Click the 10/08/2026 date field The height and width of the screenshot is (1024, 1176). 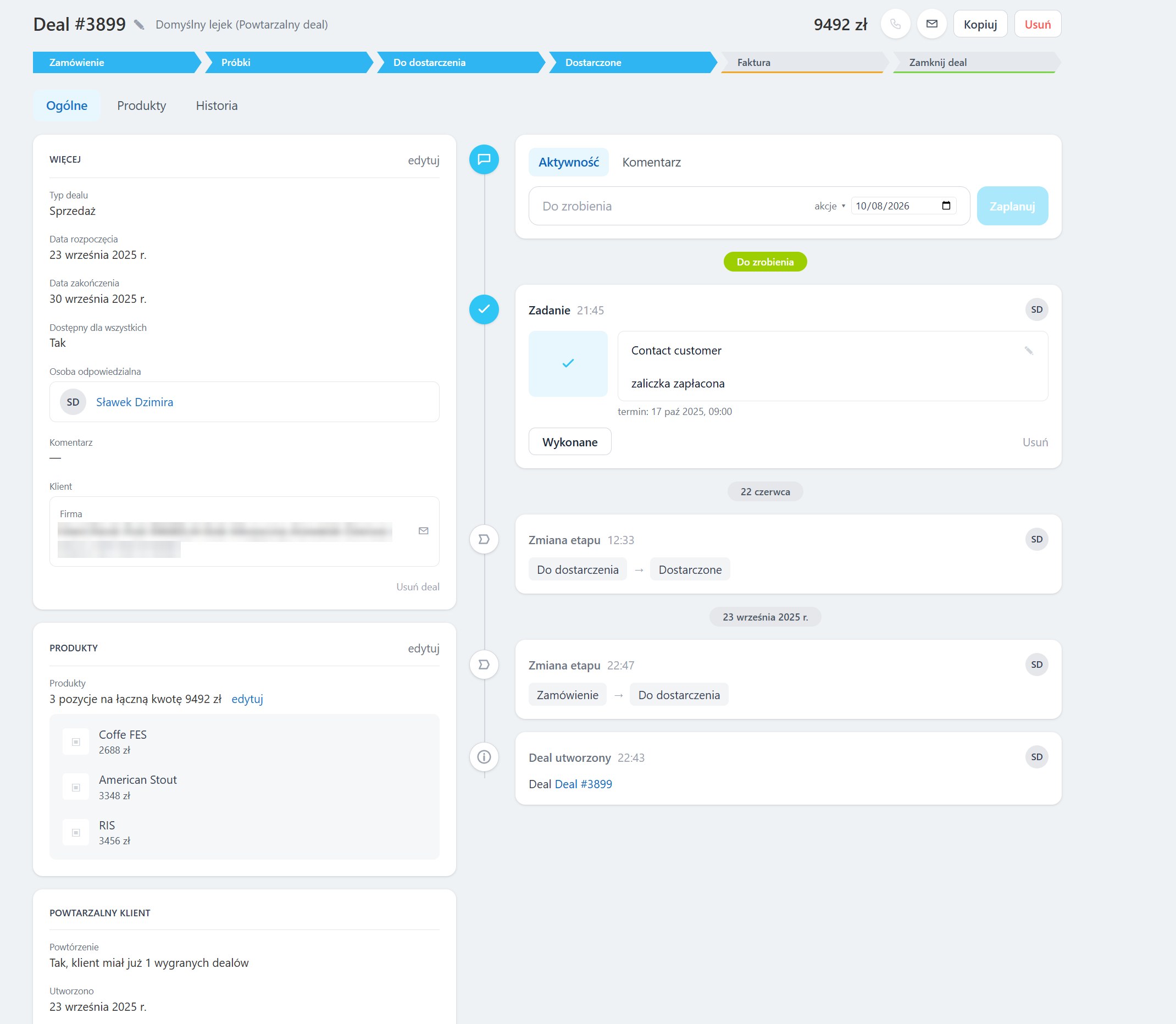(x=903, y=206)
